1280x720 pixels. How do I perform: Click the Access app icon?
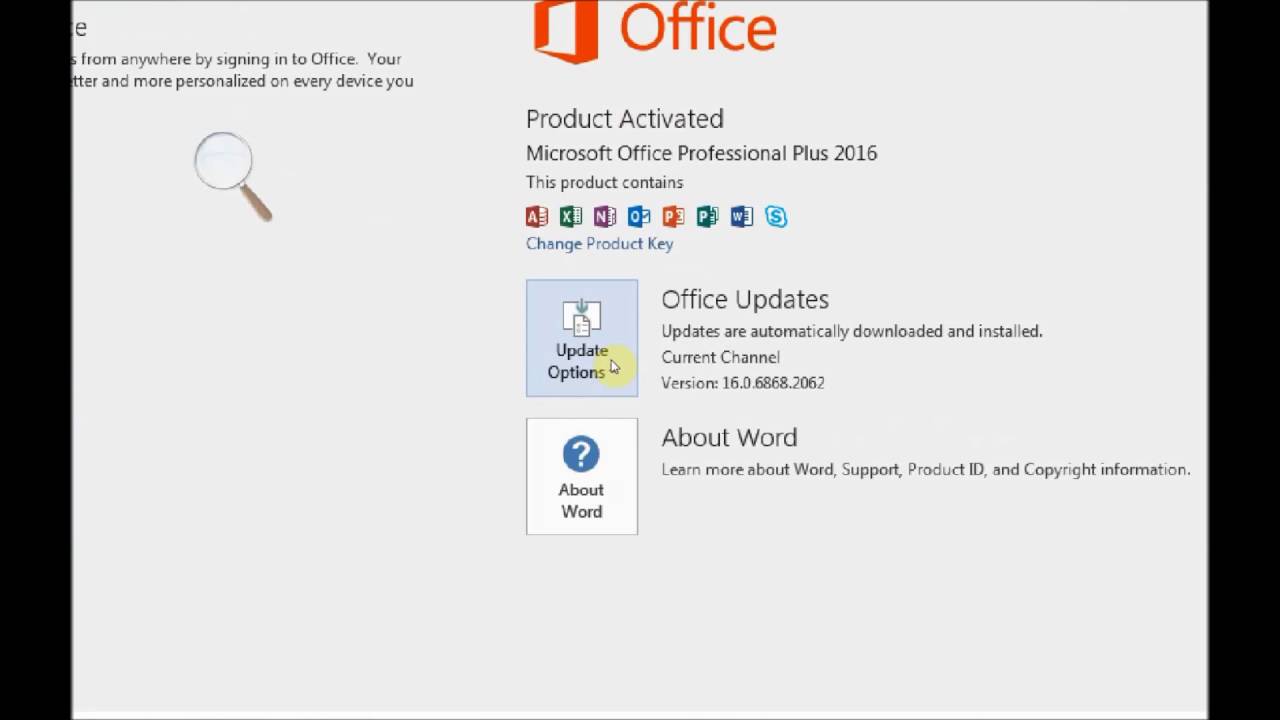point(537,216)
